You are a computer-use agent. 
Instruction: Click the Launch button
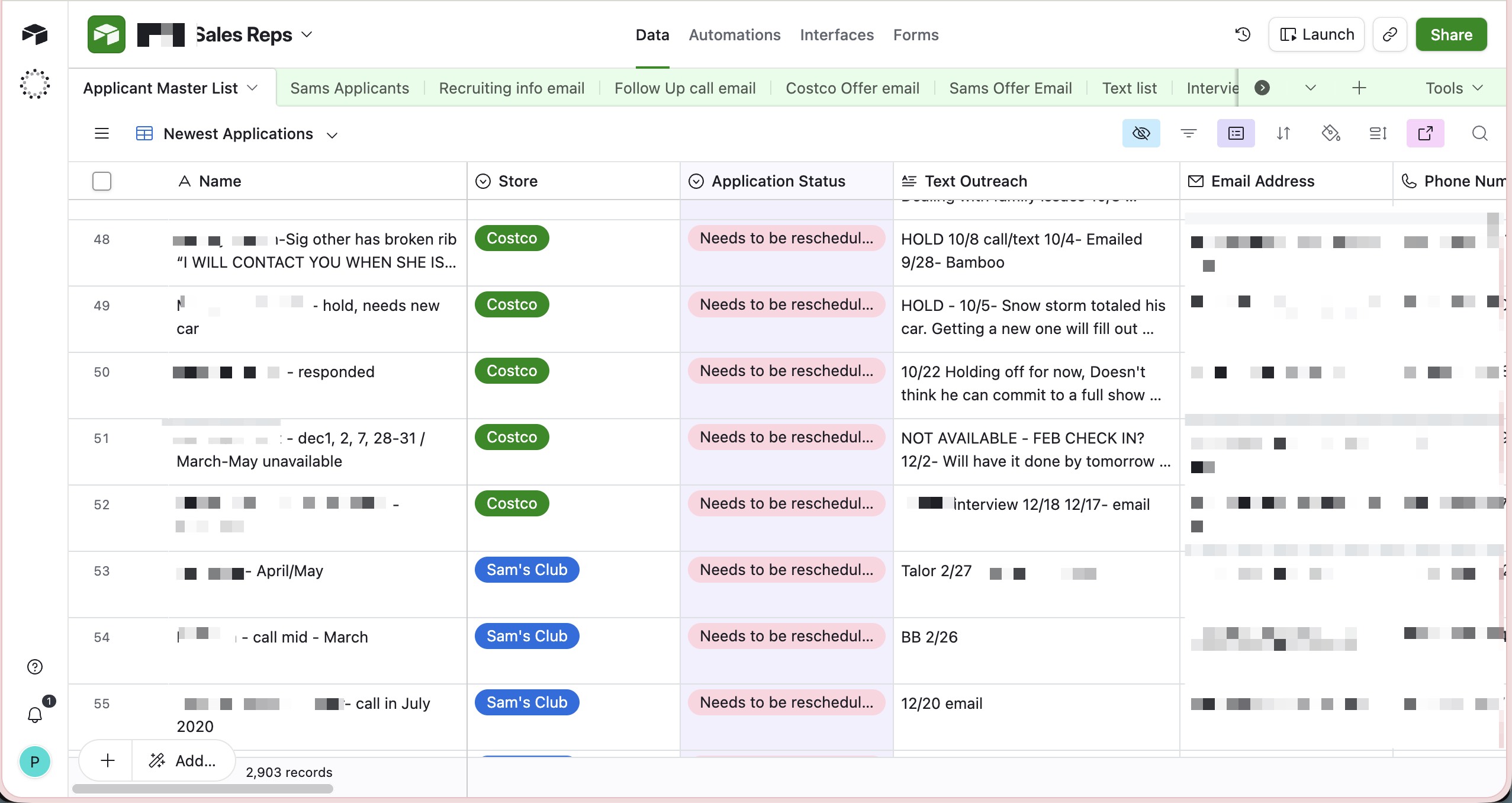(1317, 34)
